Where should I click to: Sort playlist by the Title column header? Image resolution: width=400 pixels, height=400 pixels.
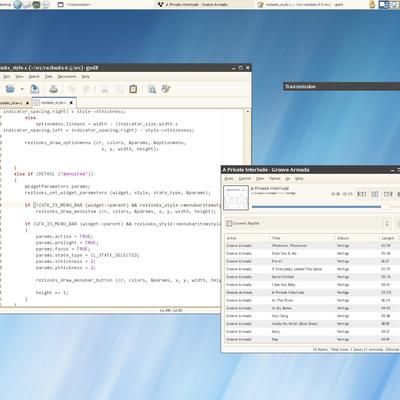[x=302, y=238]
